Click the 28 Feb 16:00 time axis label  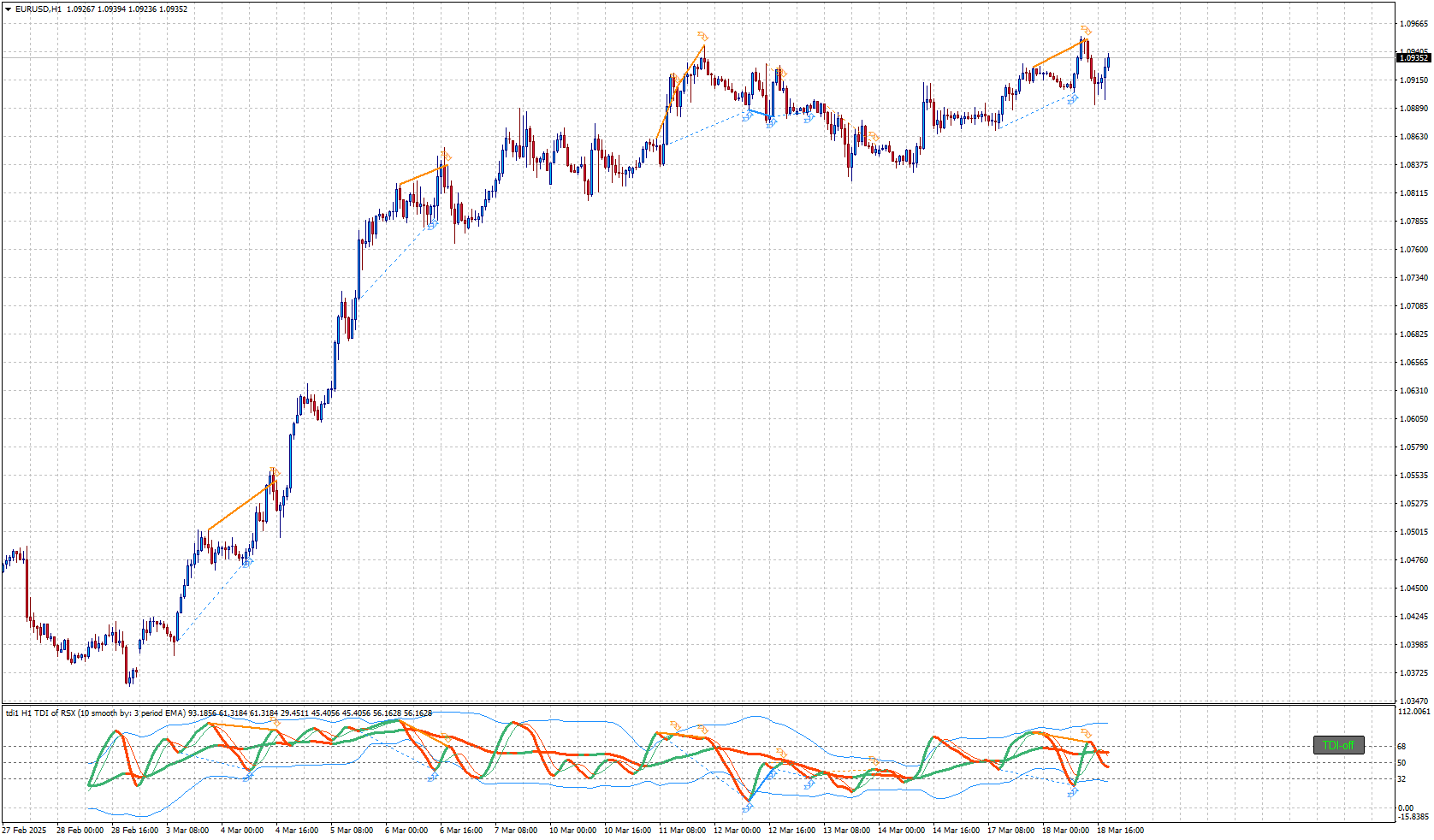point(134,831)
